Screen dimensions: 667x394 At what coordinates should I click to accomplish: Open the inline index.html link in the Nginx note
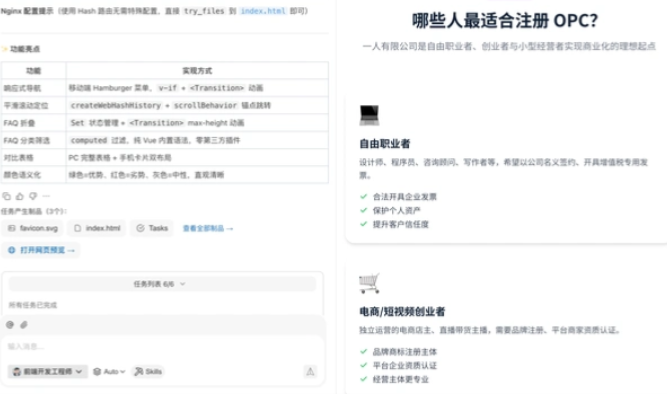[263, 11]
